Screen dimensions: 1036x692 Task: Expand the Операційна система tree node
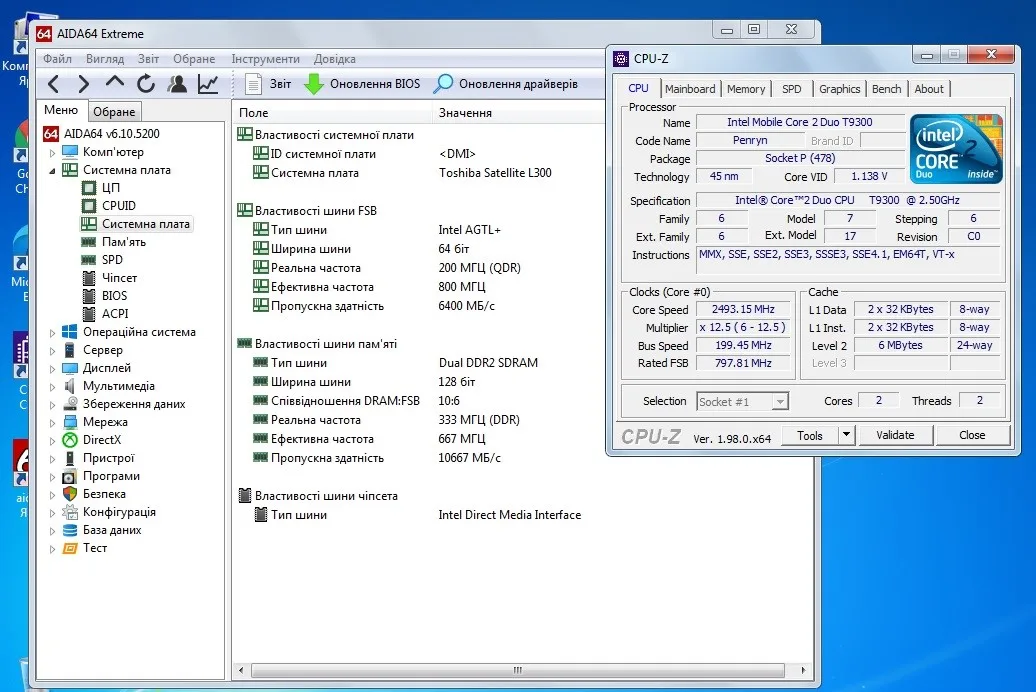tap(53, 333)
